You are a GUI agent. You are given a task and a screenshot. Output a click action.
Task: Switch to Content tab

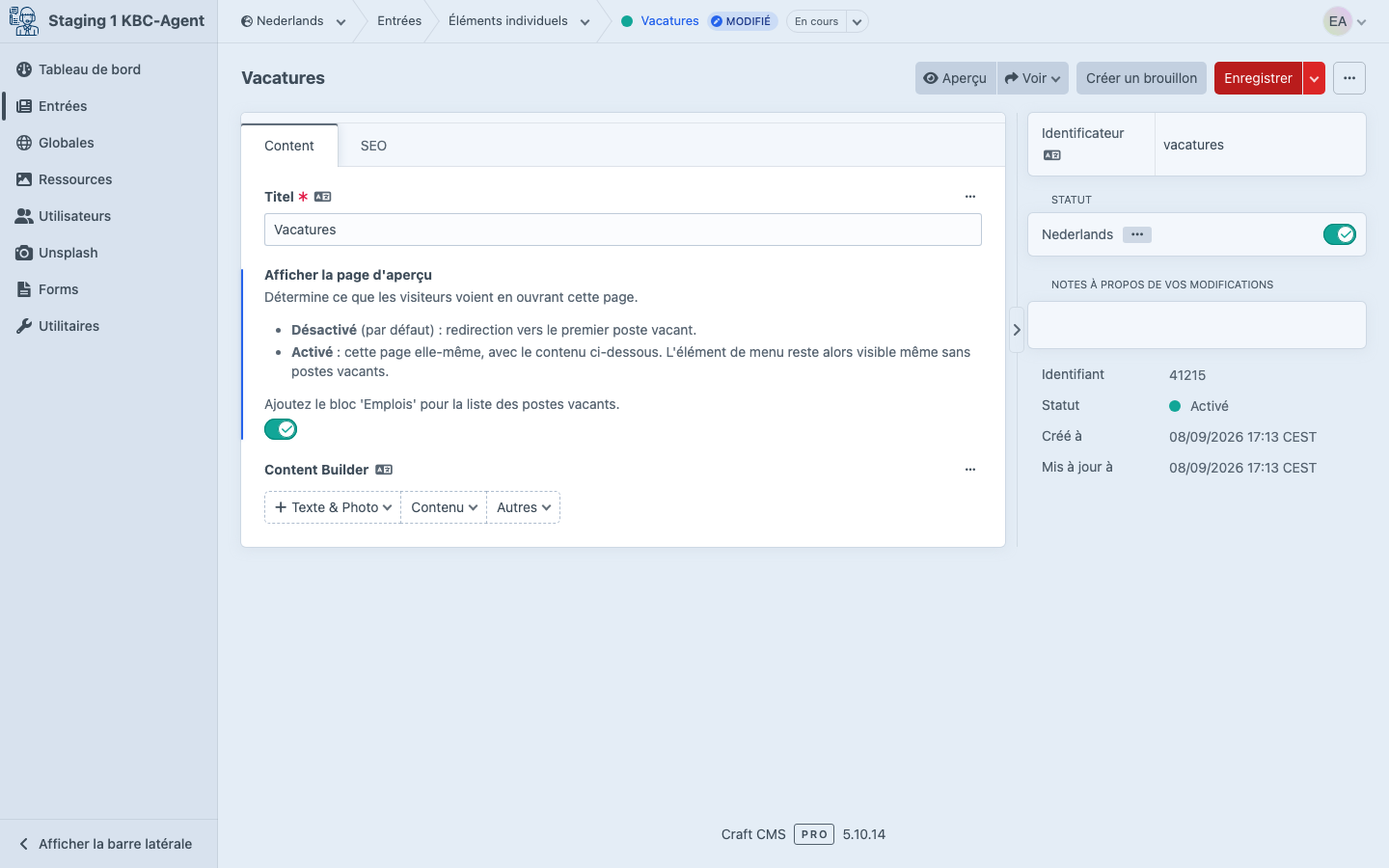pos(289,146)
